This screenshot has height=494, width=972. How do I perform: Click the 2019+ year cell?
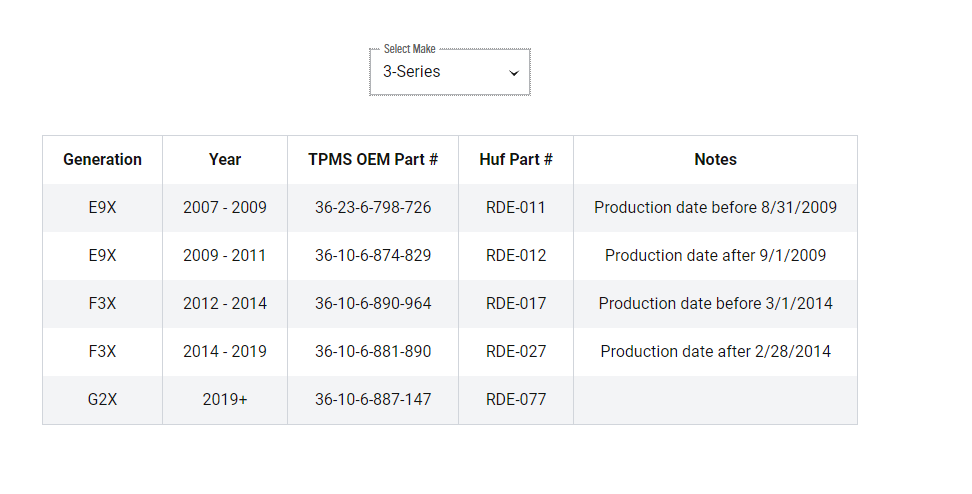click(225, 399)
